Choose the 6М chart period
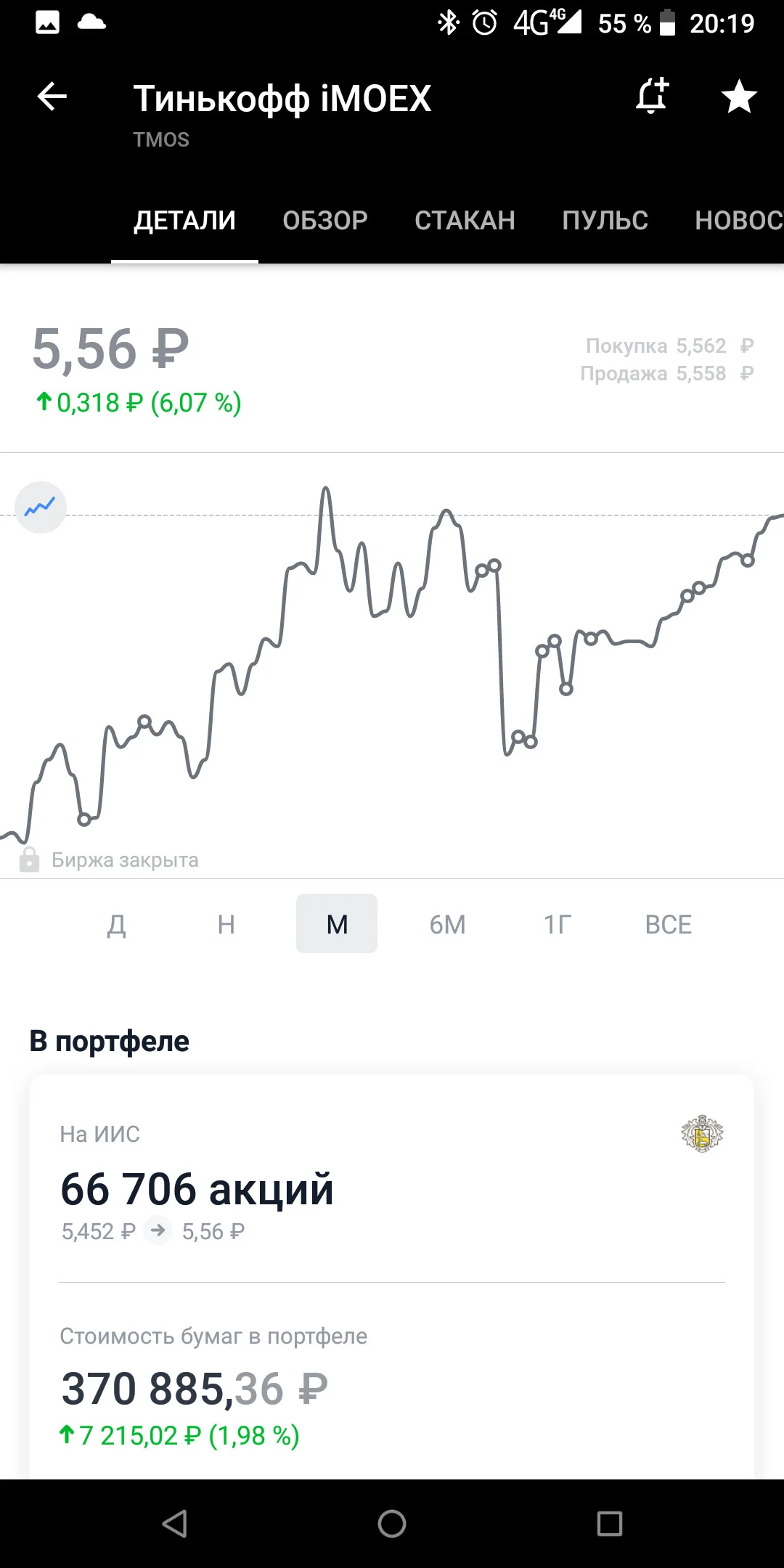The height and width of the screenshot is (1568, 784). pos(447,924)
